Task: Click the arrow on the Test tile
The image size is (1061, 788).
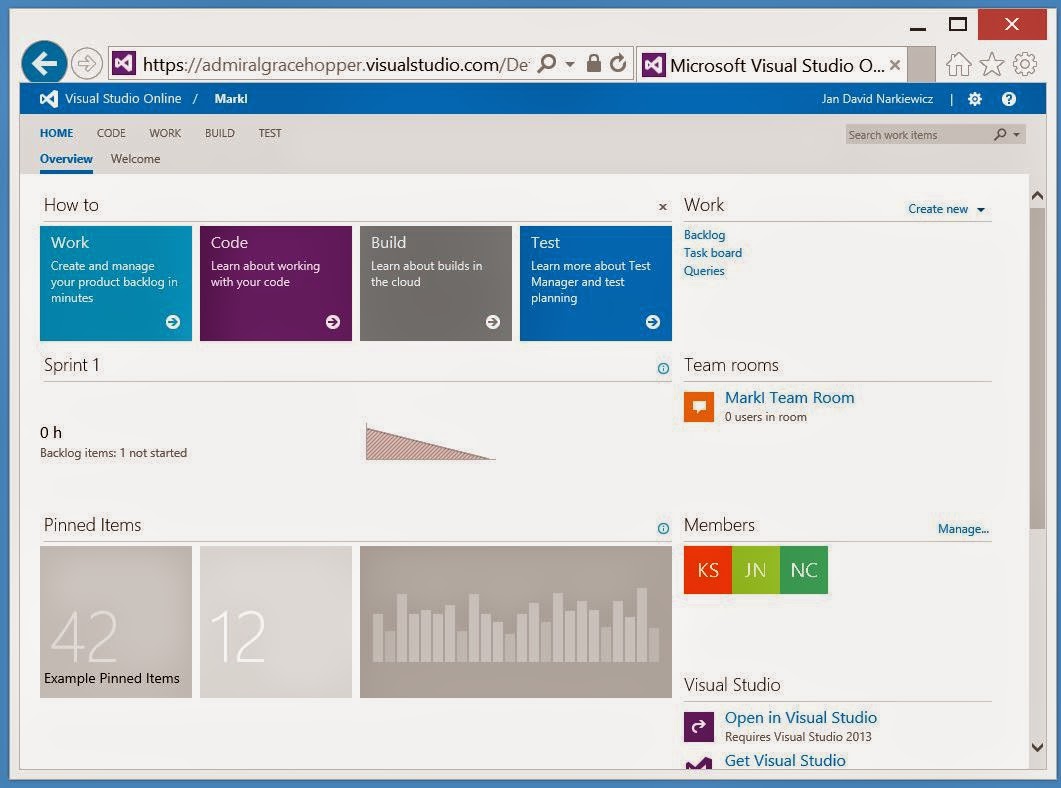Action: click(652, 322)
